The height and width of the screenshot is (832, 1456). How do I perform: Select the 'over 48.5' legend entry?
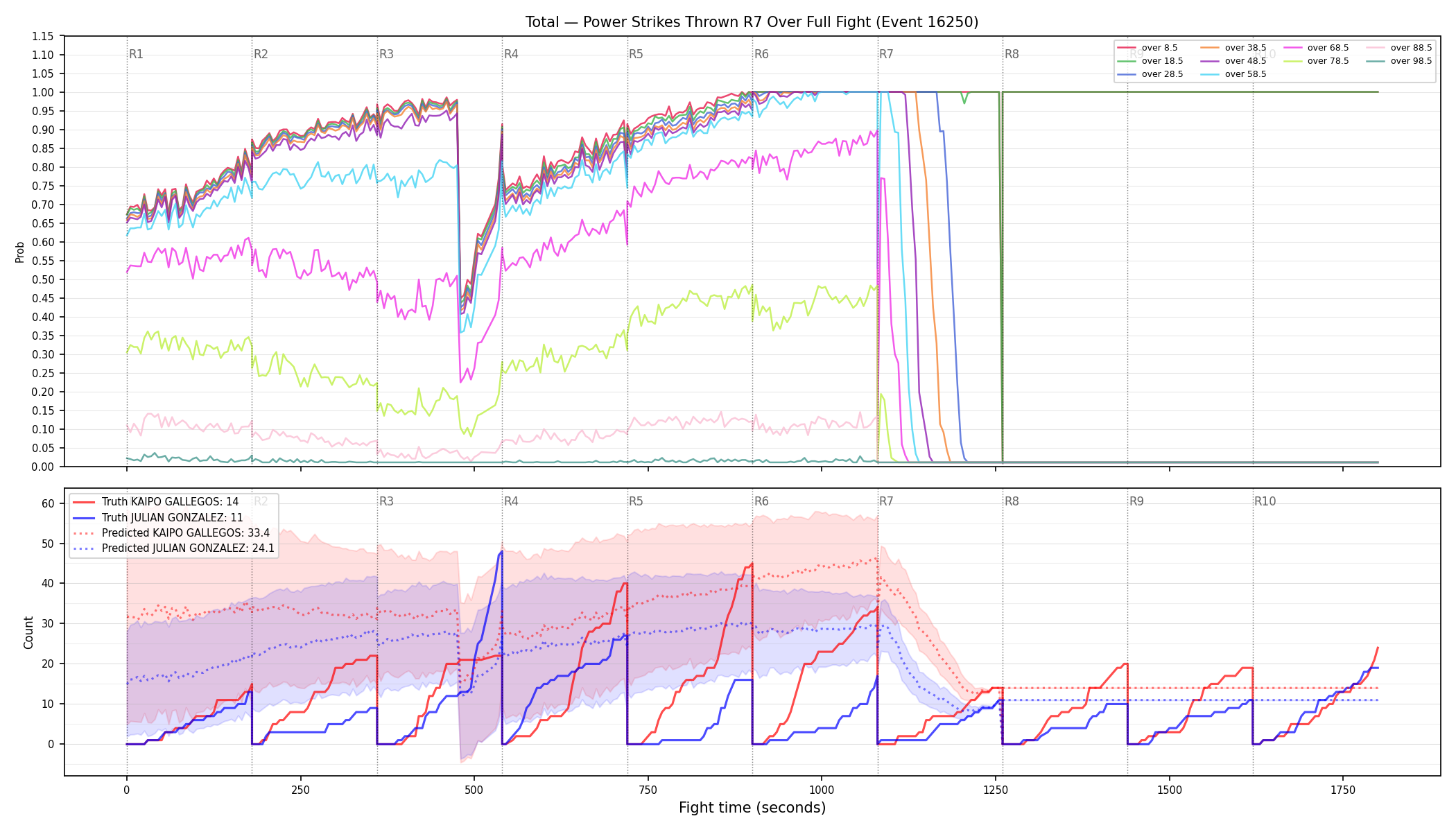pyautogui.click(x=1233, y=61)
